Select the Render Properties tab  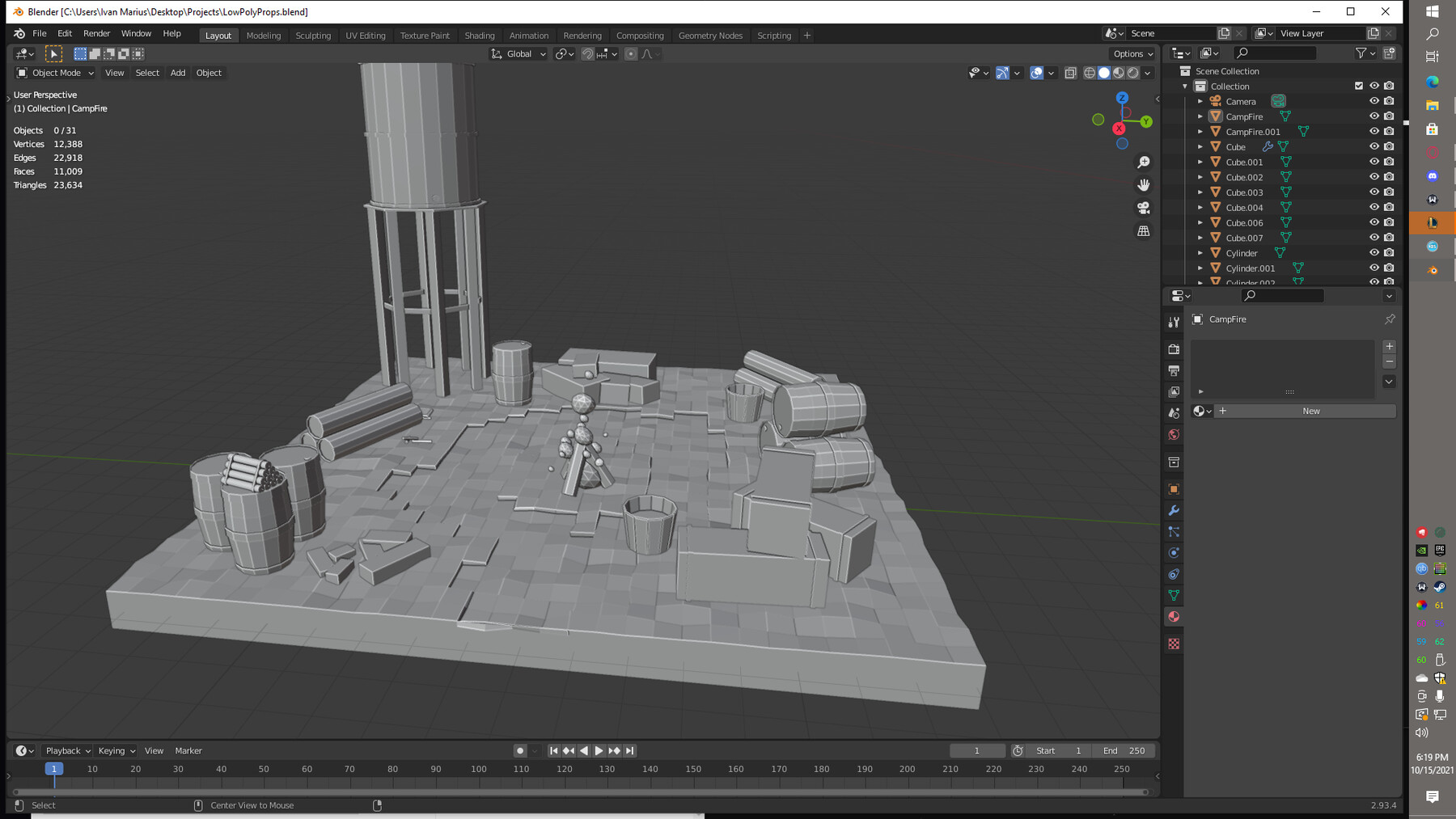1175,350
